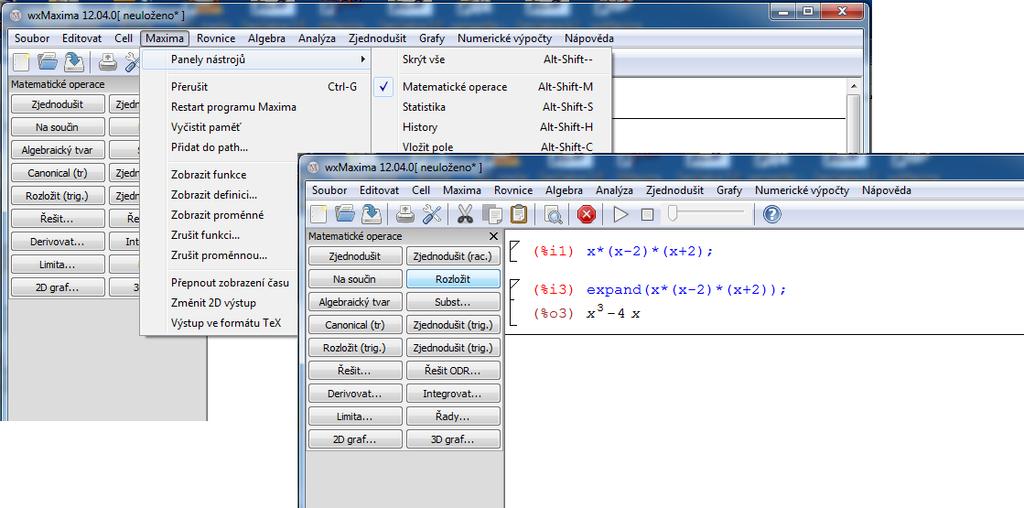Click wxMaxima app icon in back title bar

click(16, 15)
